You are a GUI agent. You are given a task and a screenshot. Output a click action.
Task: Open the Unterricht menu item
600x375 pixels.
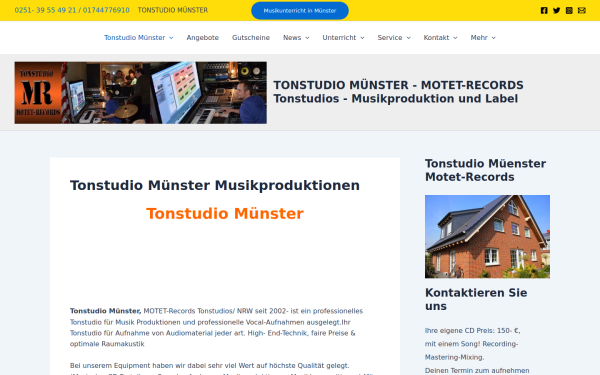click(x=339, y=38)
